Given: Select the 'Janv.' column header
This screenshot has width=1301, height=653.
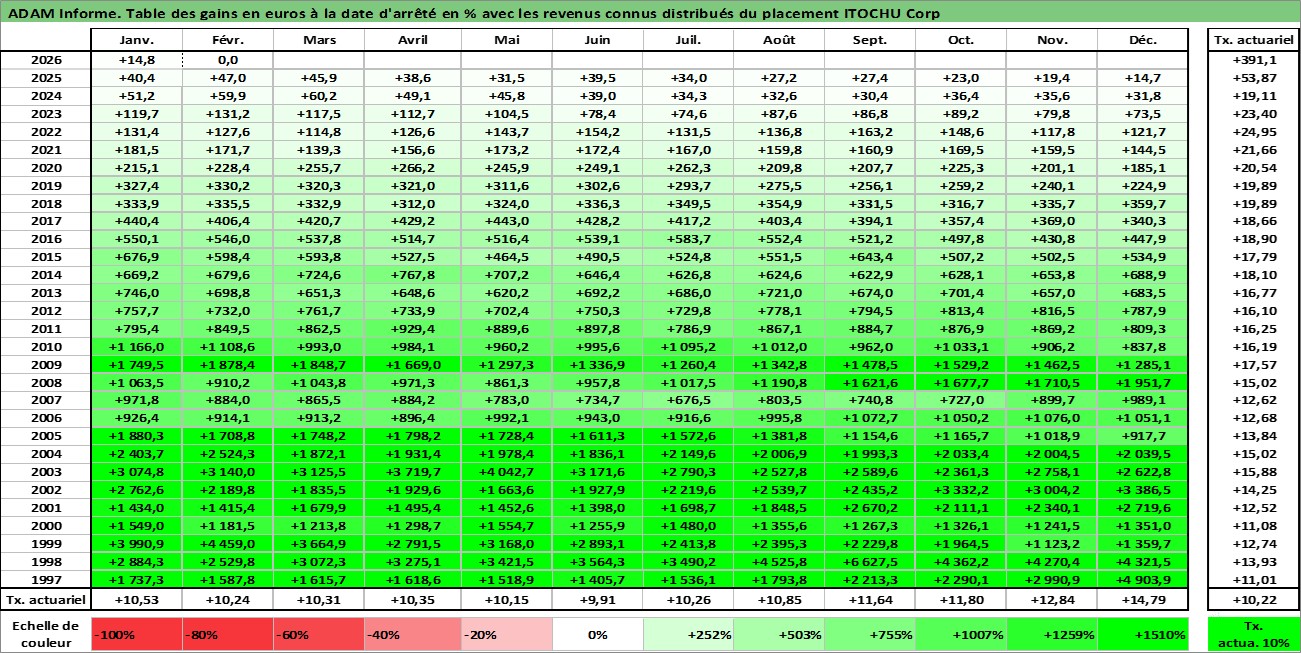Looking at the screenshot, I should click(136, 40).
